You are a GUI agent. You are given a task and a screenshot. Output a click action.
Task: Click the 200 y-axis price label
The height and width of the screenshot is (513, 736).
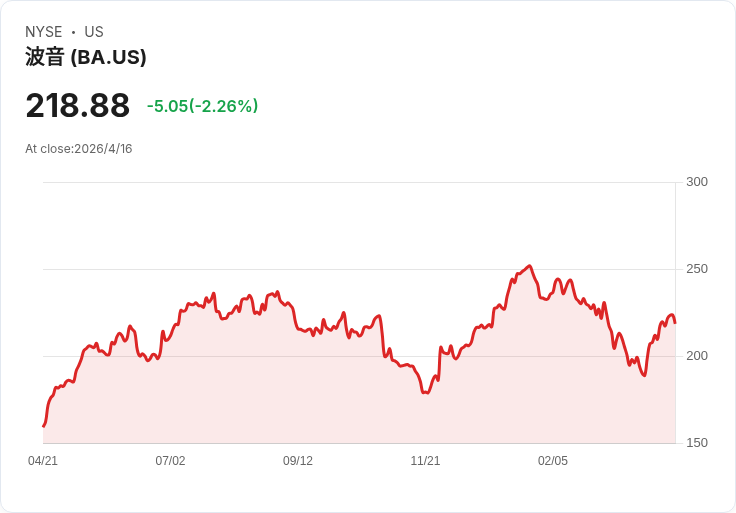tap(696, 356)
